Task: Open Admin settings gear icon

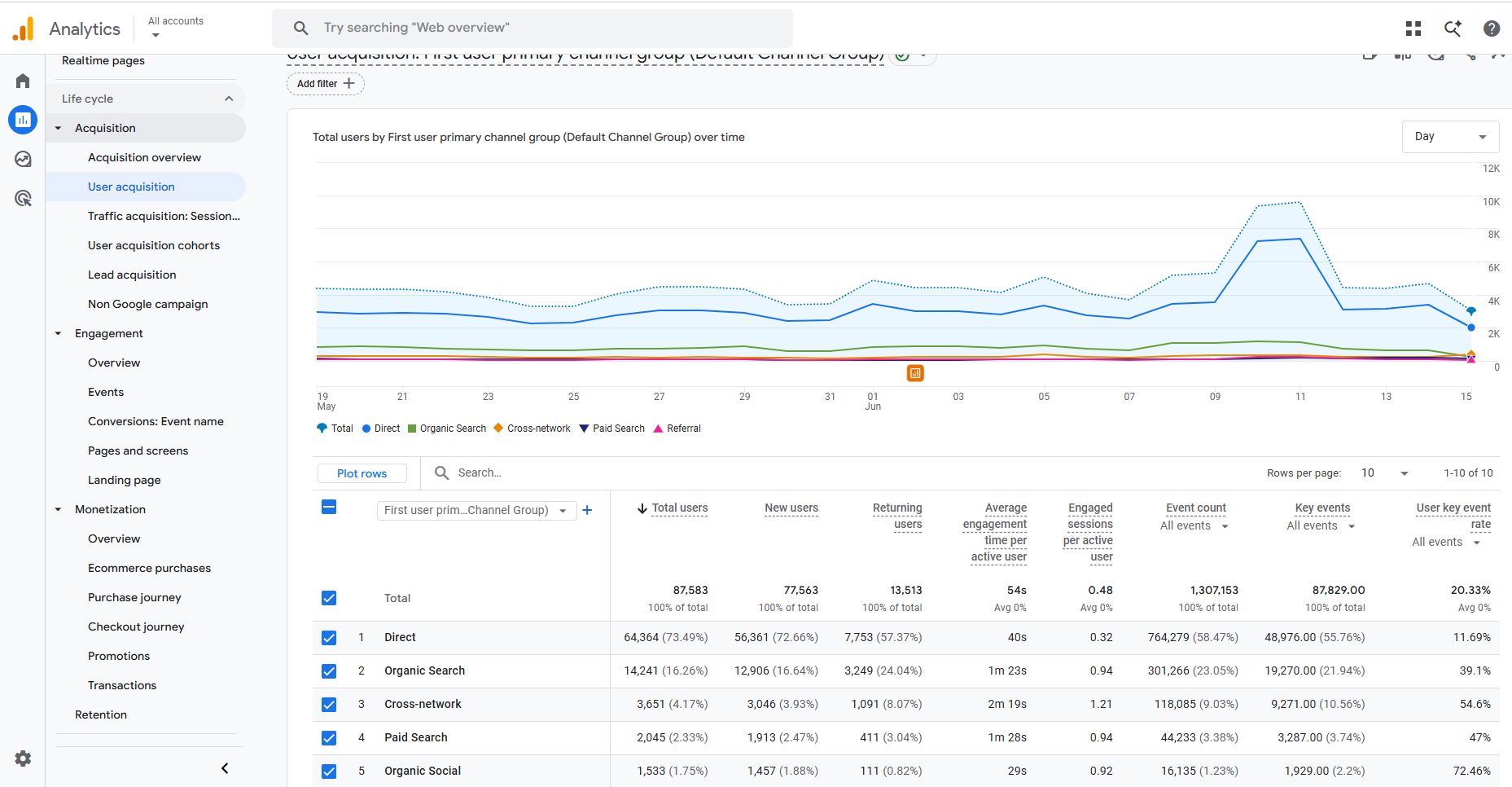Action: point(23,758)
